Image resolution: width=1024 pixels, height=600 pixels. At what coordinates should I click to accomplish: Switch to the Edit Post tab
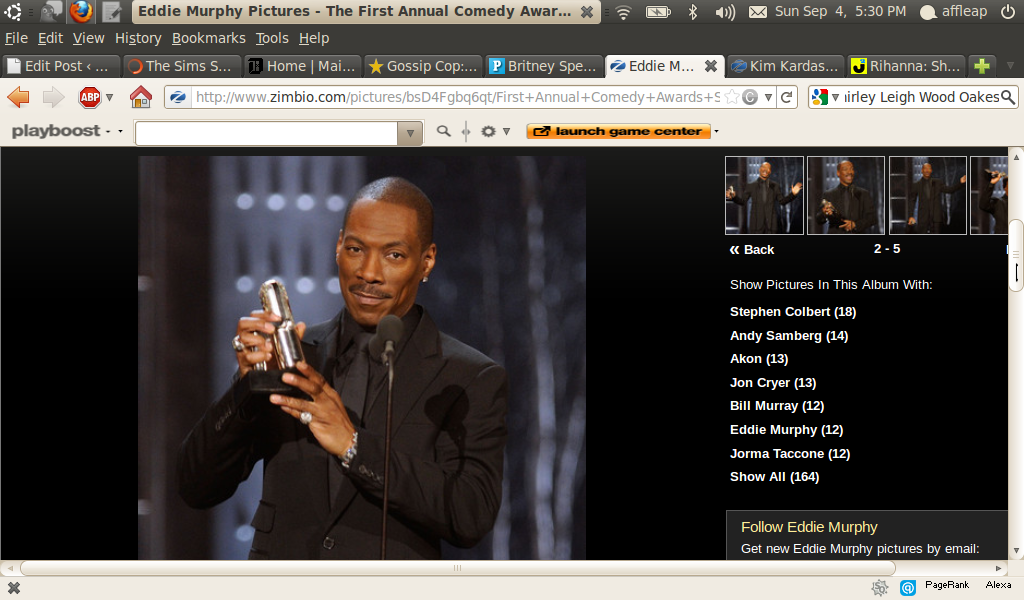pyautogui.click(x=61, y=66)
